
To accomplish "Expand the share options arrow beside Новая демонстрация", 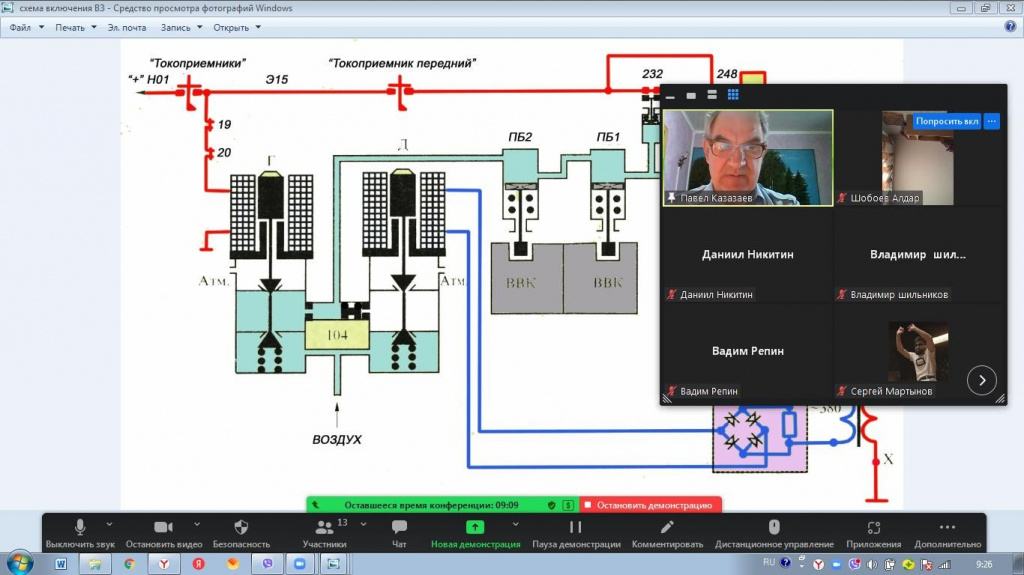I will tap(515, 524).
